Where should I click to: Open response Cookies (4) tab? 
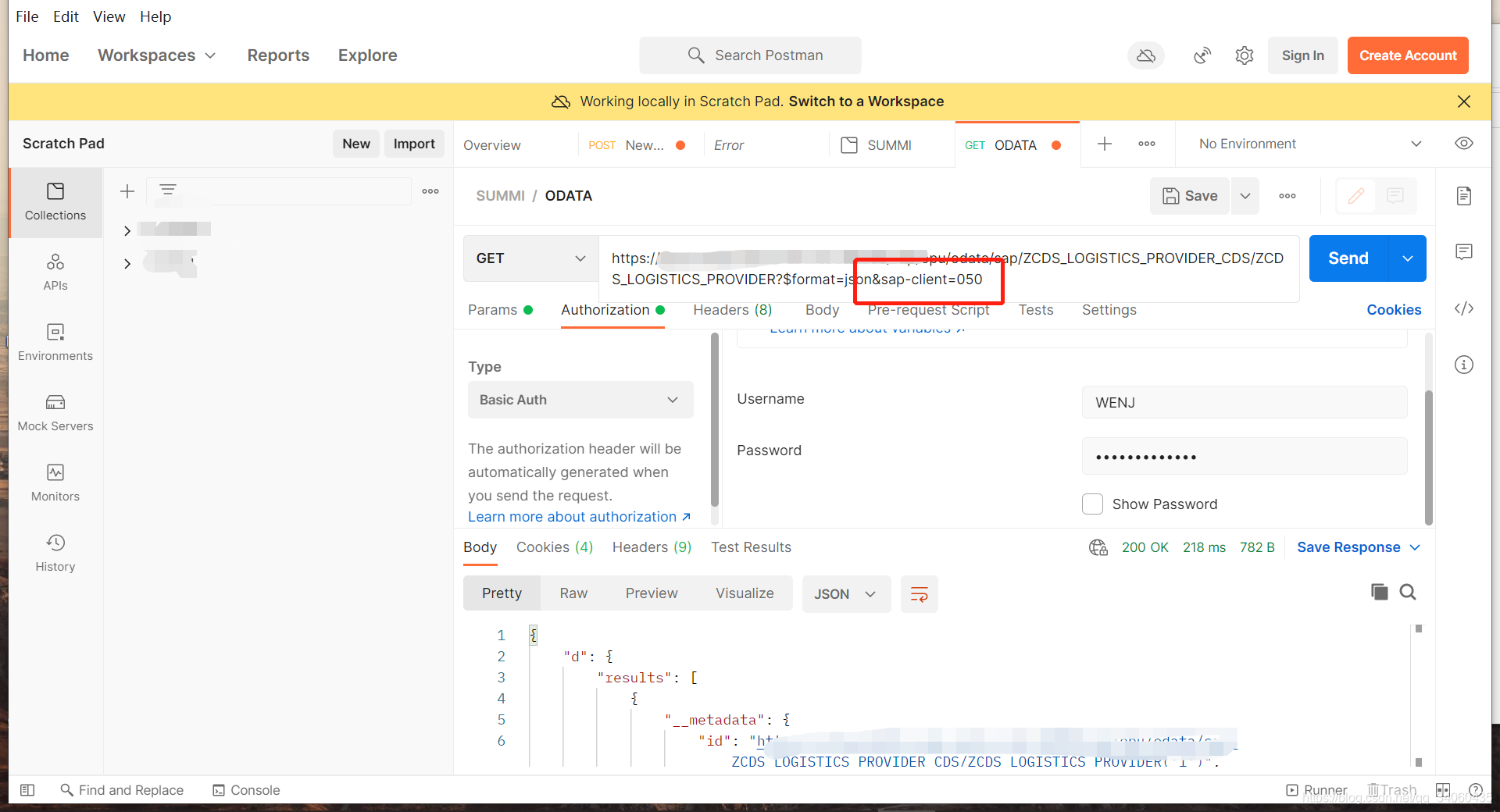coord(555,547)
